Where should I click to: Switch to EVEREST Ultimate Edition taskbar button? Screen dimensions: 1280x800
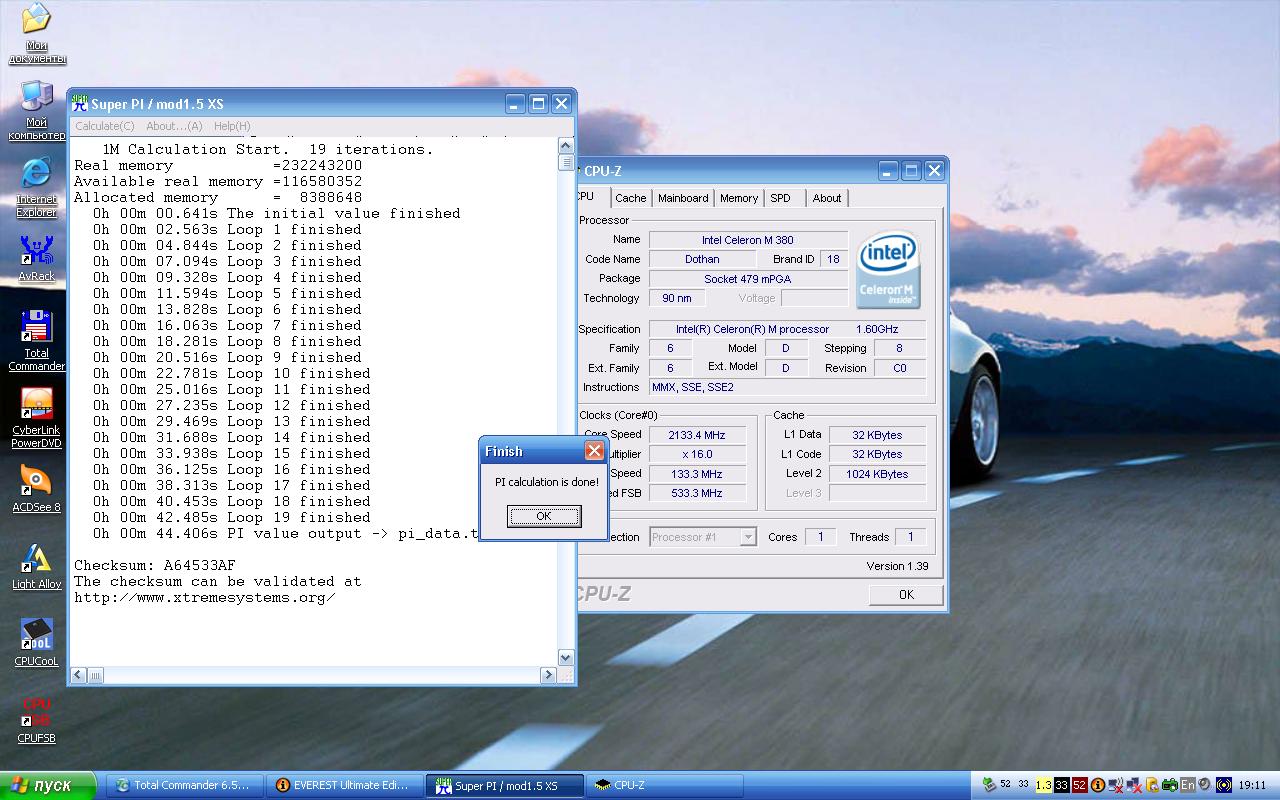[x=345, y=785]
